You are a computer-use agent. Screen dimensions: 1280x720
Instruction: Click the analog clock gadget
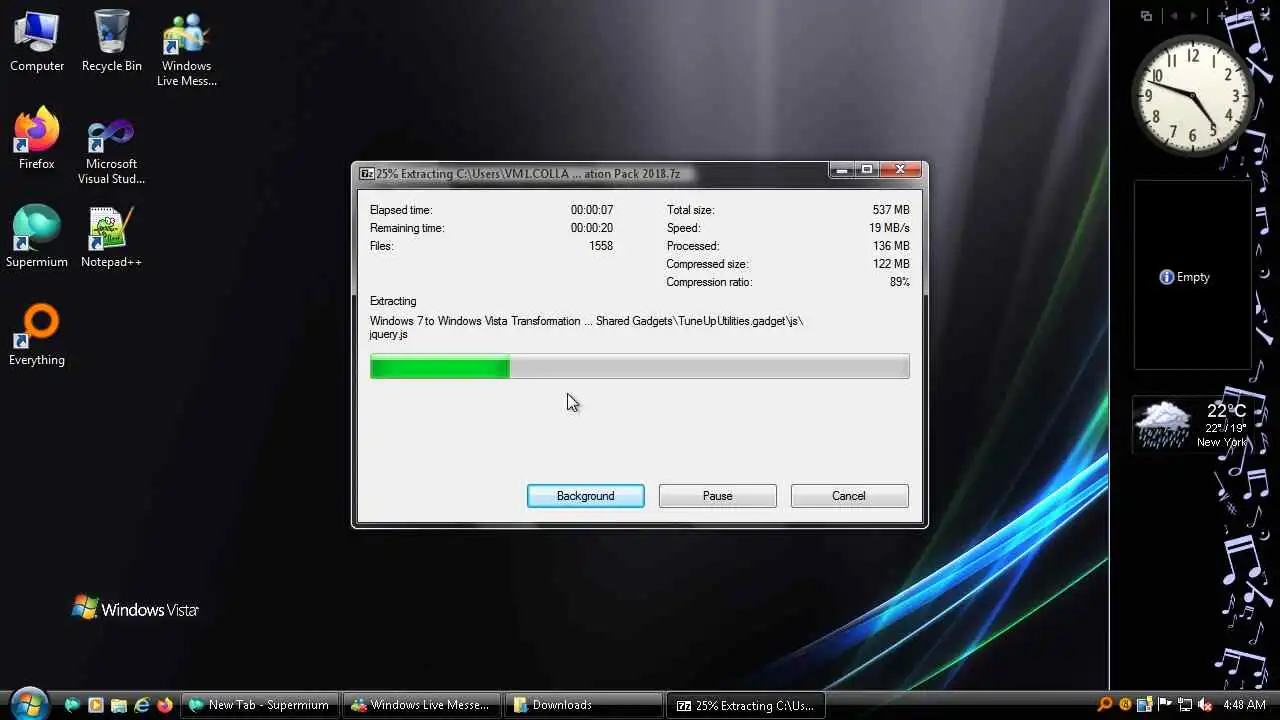coord(1192,96)
